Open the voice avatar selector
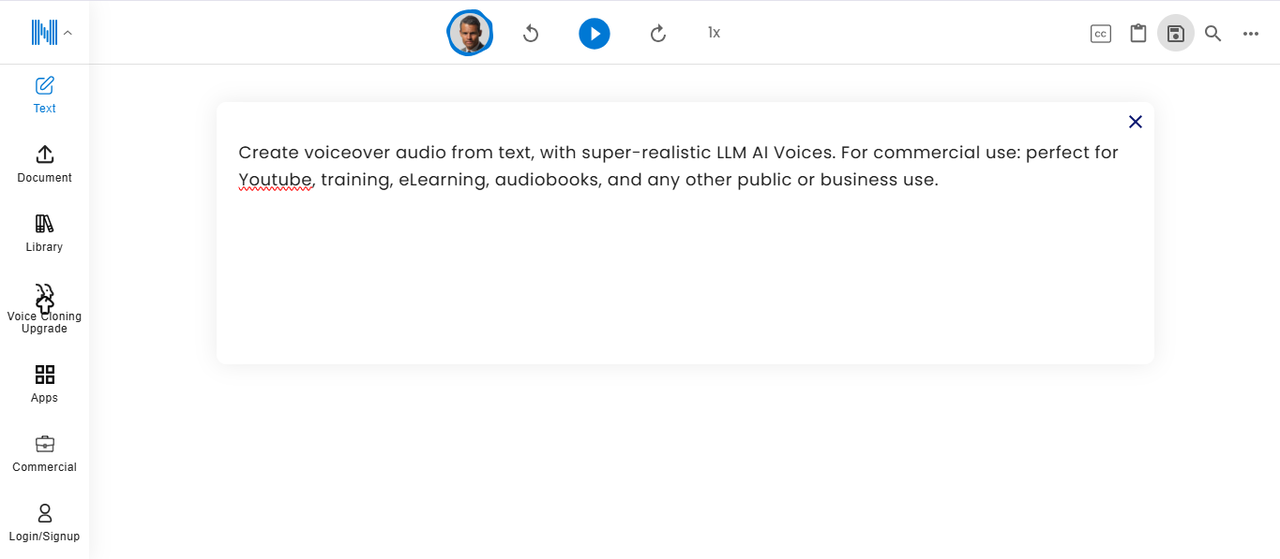 pyautogui.click(x=469, y=34)
